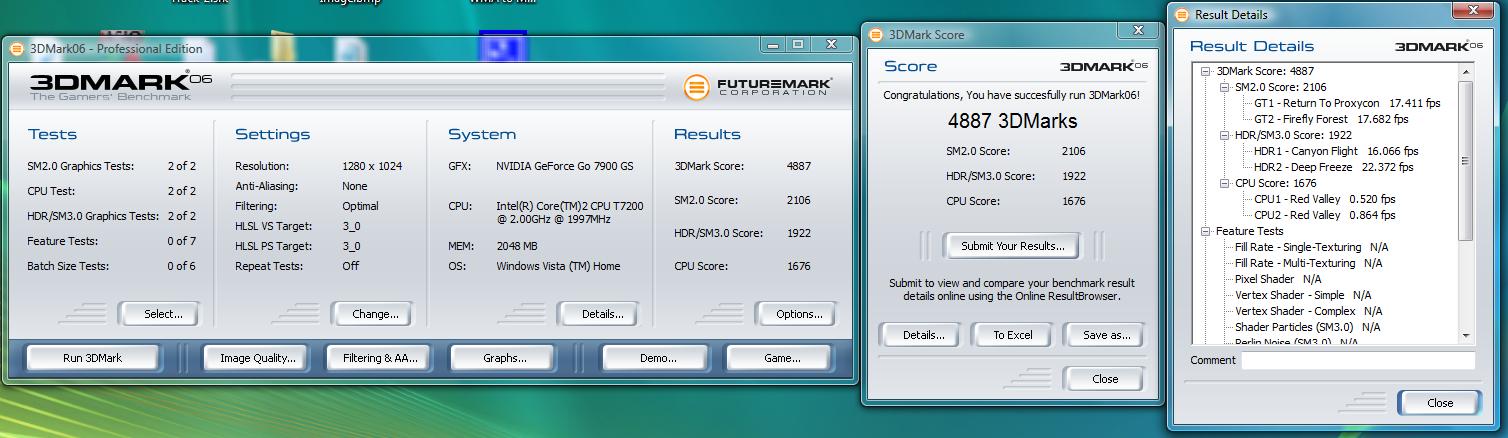Screen dimensions: 1508x438
Task: Click the 3DMark06 Professional Edition title bar icon
Action: click(x=16, y=48)
